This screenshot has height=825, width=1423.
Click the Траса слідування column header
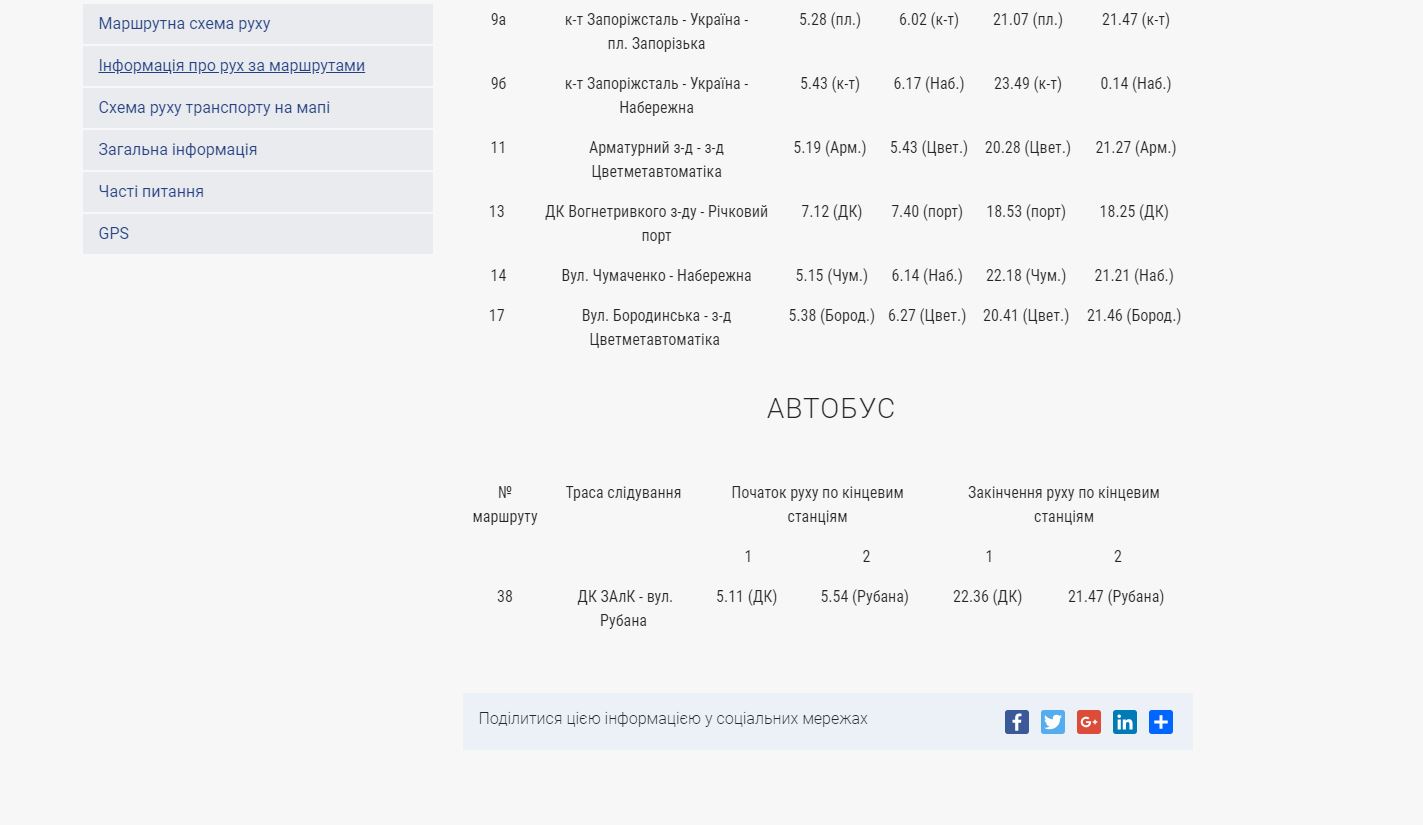point(623,493)
